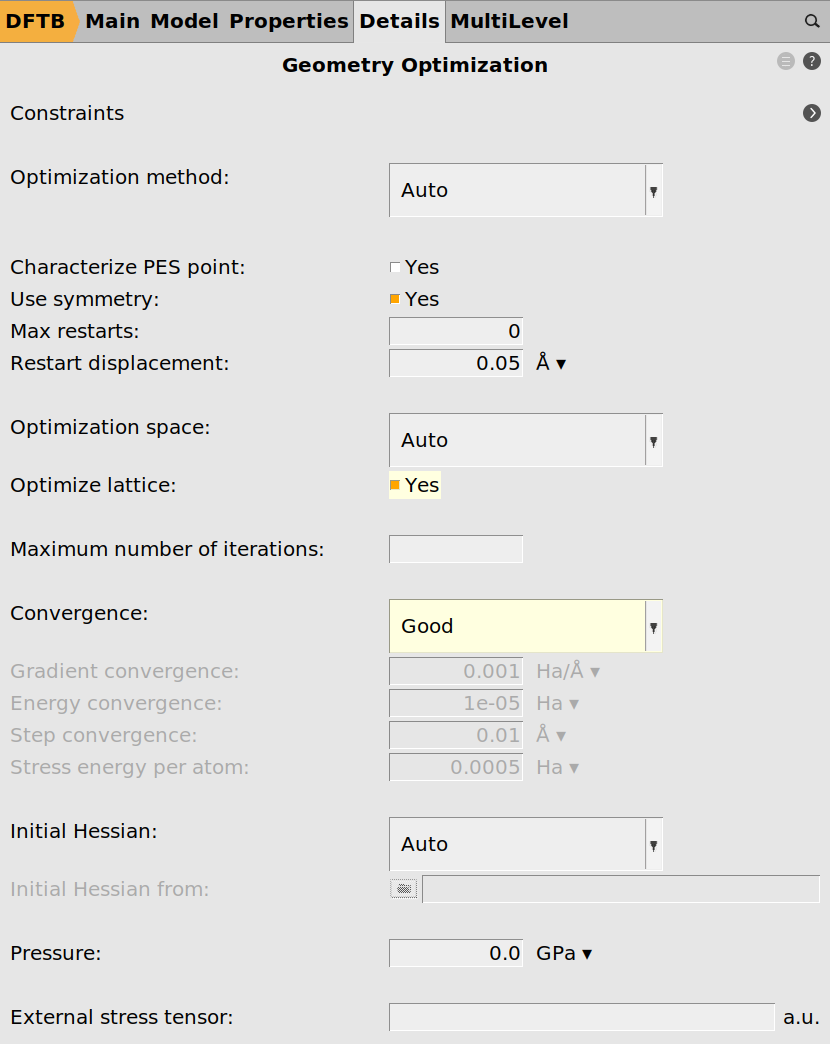830x1044 pixels.
Task: Expand the Optimization space dropdown
Action: [x=525, y=440]
